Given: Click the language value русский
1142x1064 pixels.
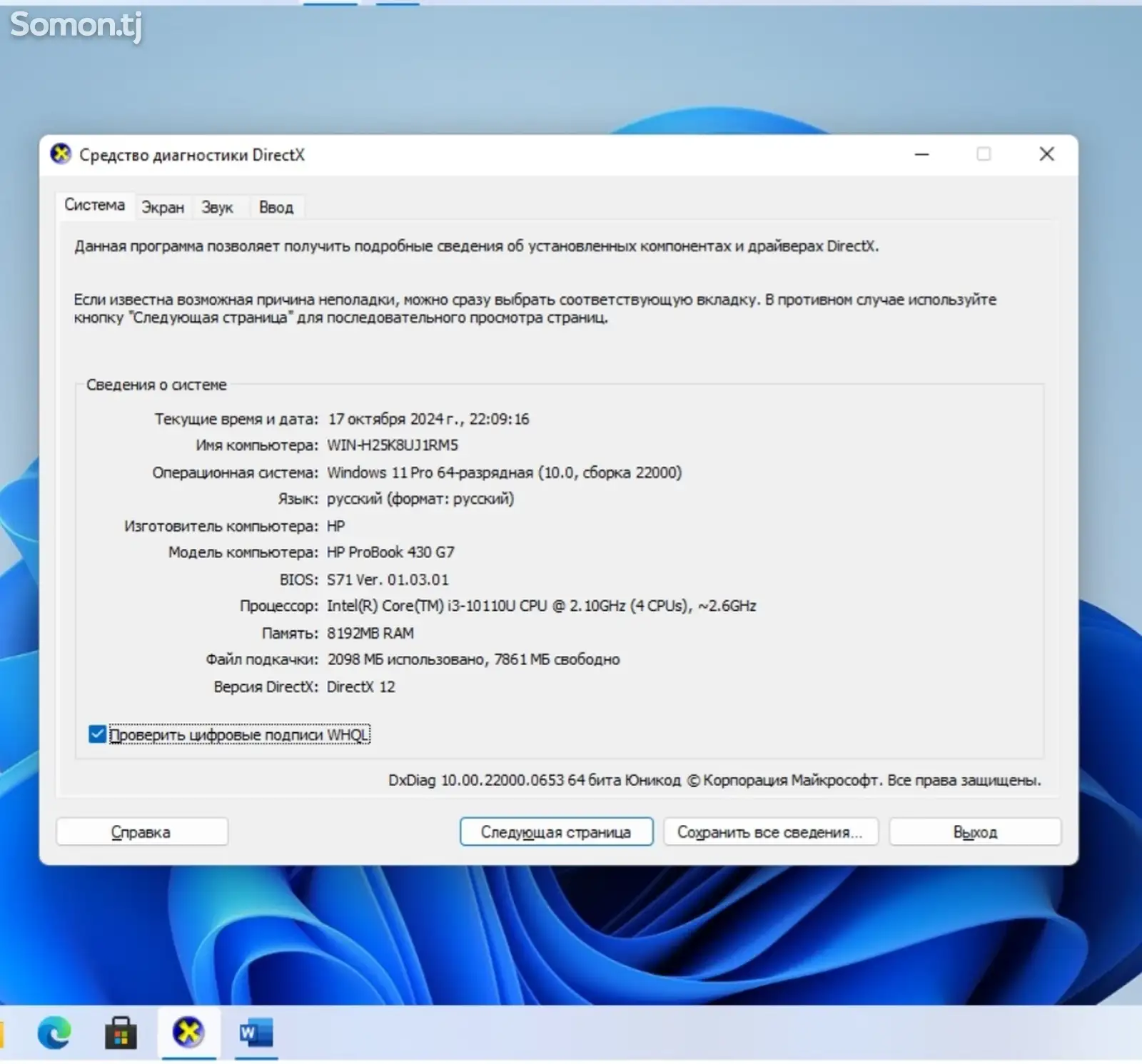Looking at the screenshot, I should (x=420, y=499).
